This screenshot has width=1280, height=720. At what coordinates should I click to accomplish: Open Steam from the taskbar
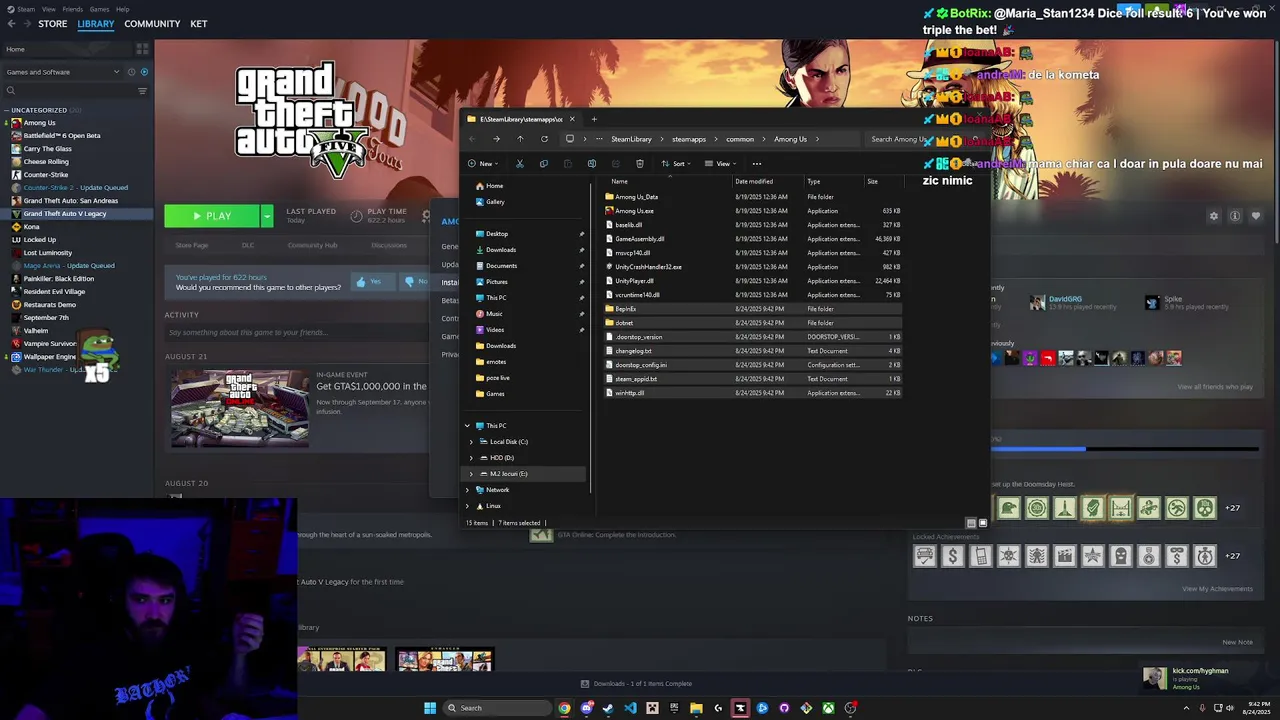point(608,708)
